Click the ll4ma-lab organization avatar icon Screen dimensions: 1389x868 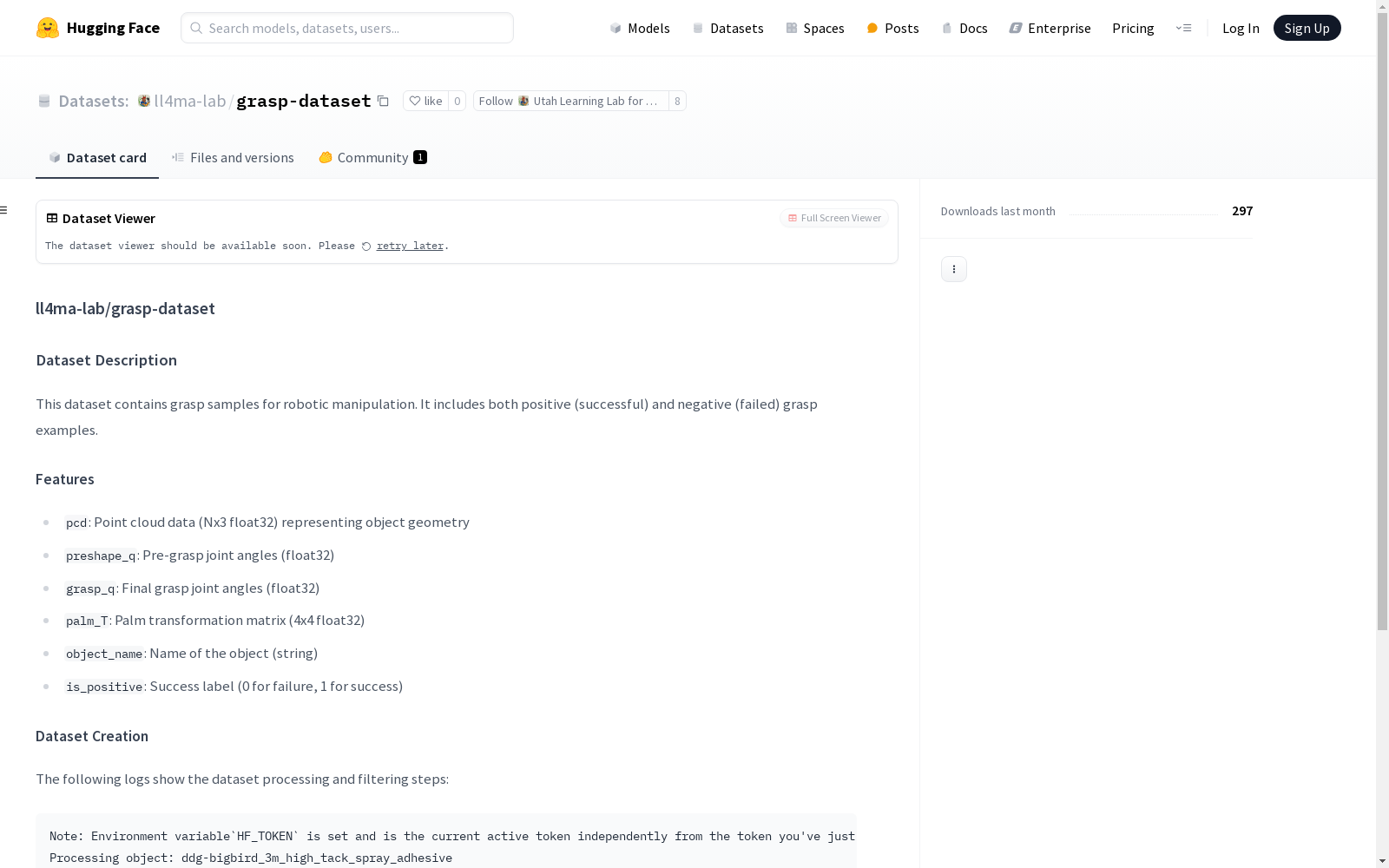tap(144, 101)
